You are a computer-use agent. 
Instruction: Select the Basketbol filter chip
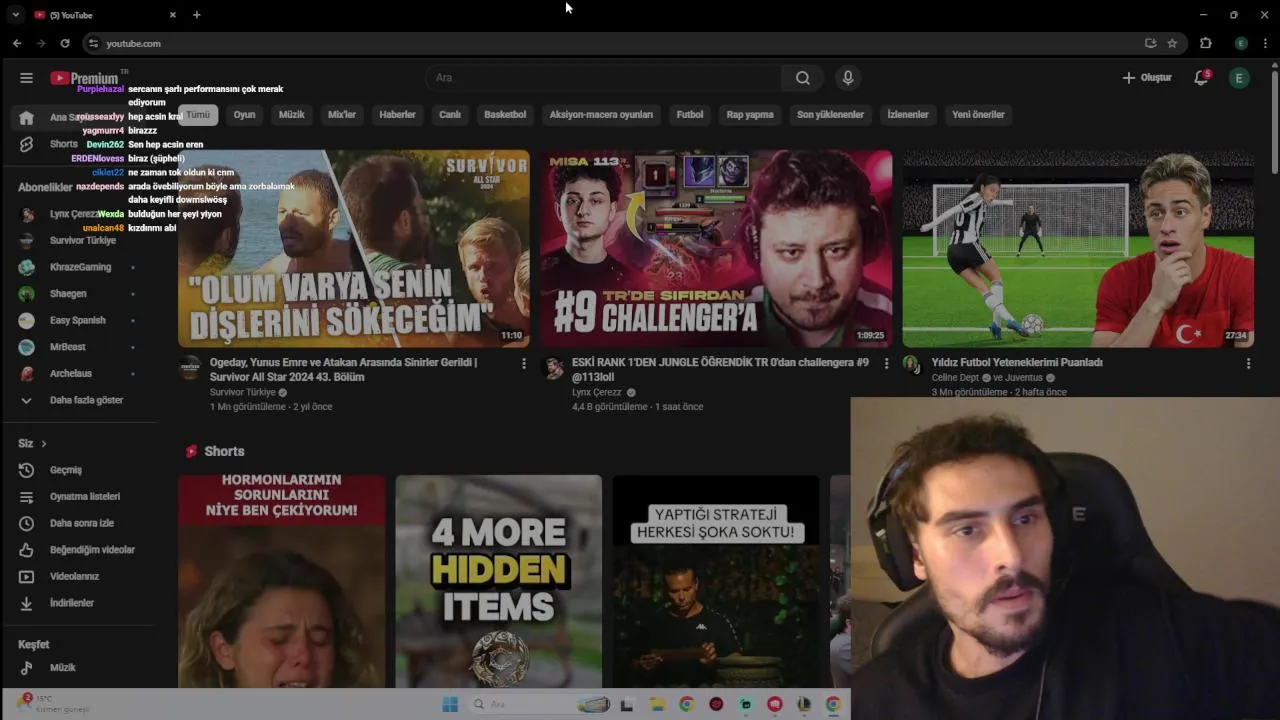505,115
